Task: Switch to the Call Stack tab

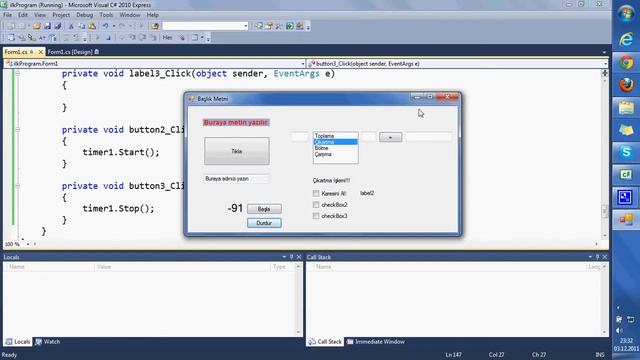Action: pos(325,342)
